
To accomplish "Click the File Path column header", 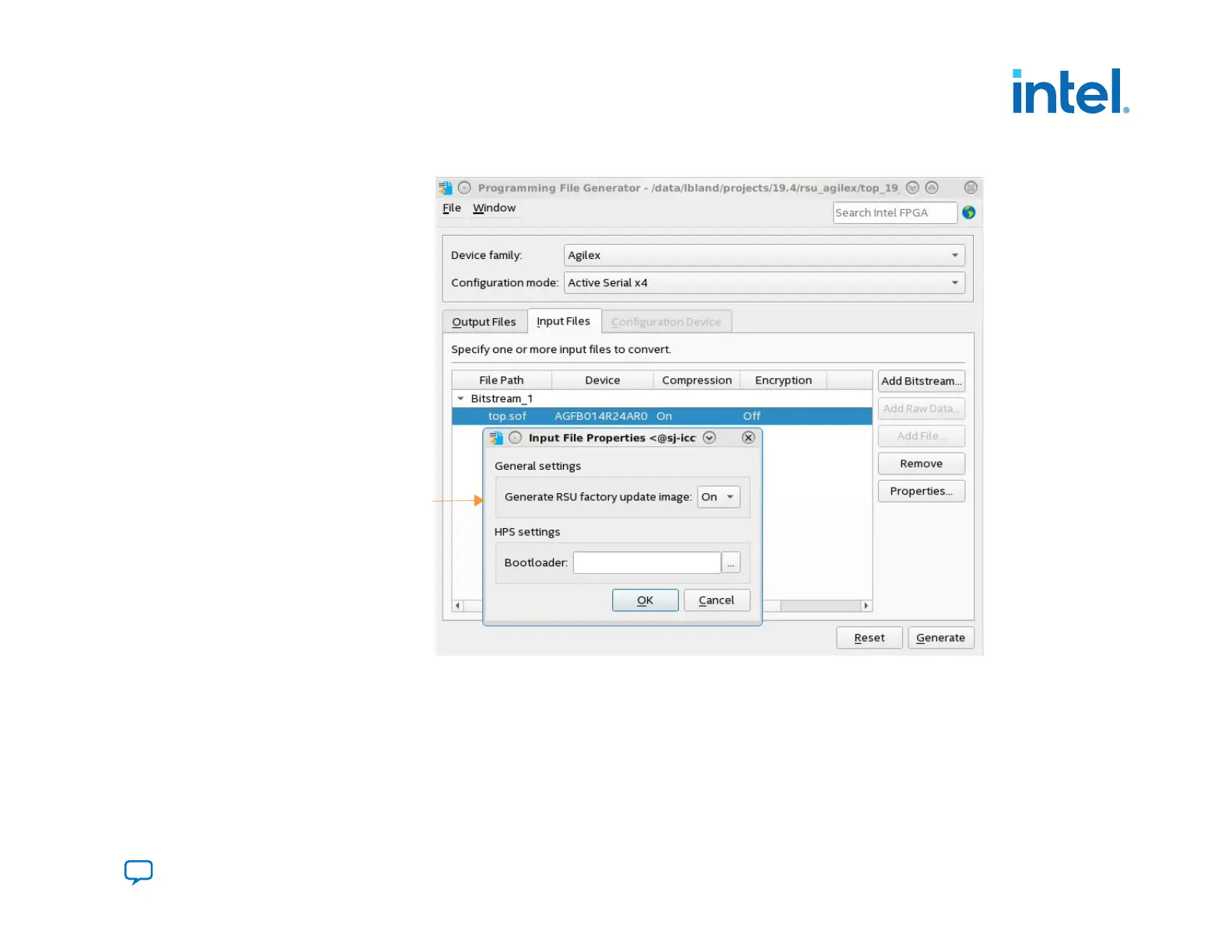I will [x=502, y=380].
